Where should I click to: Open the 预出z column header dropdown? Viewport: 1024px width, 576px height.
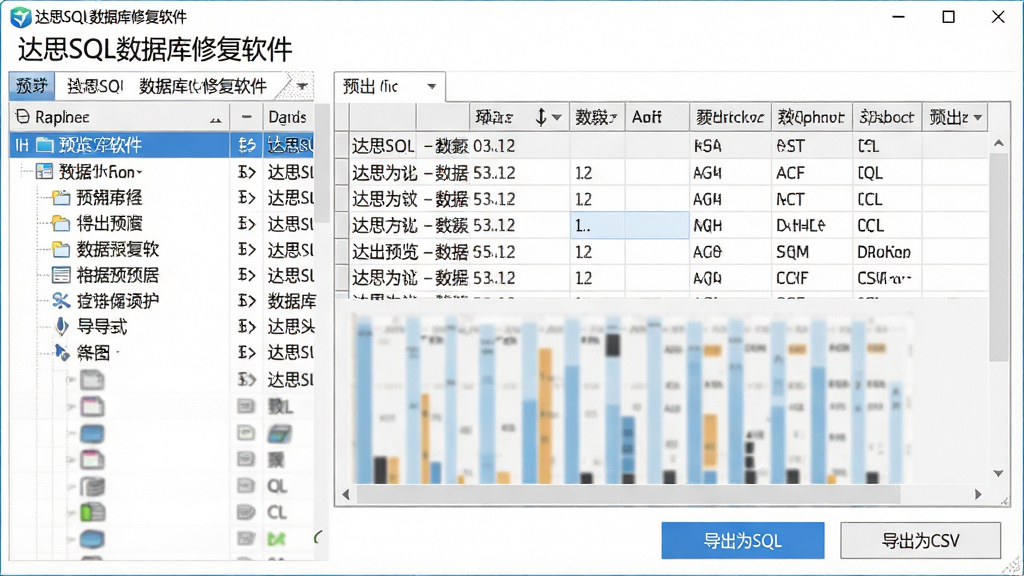click(x=978, y=118)
